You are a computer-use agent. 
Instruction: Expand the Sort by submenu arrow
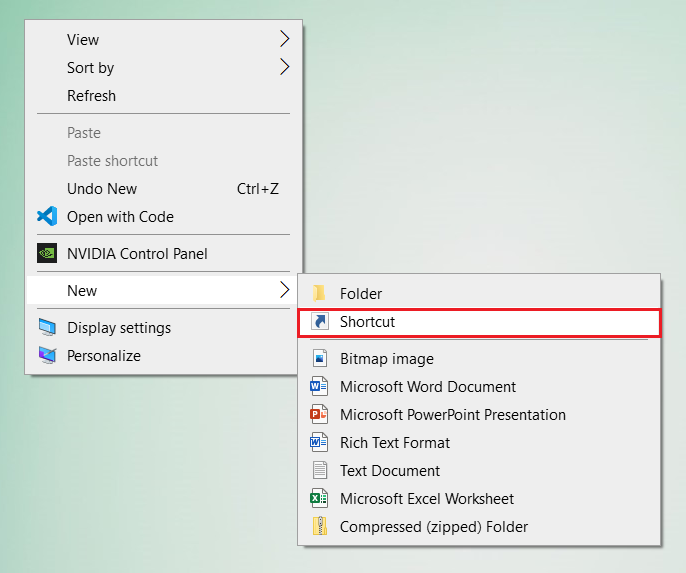tap(284, 67)
